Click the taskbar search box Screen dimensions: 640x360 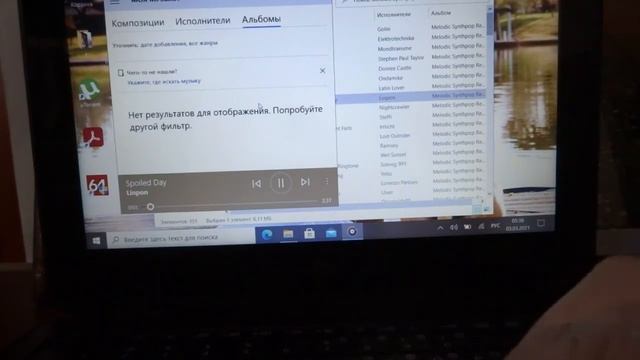tap(181, 238)
